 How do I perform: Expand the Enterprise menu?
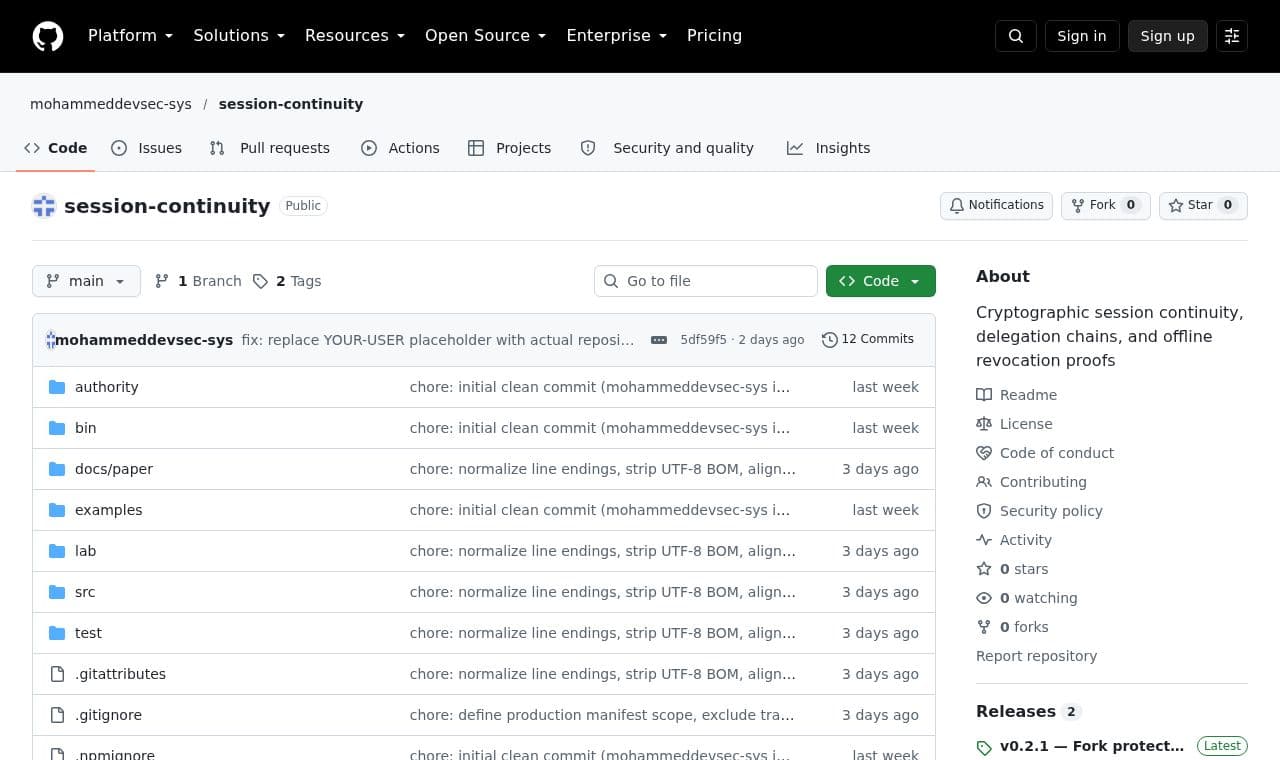(x=616, y=36)
